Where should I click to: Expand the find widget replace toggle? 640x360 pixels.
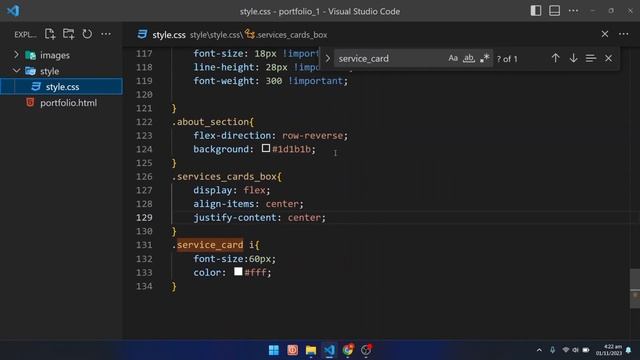(327, 58)
